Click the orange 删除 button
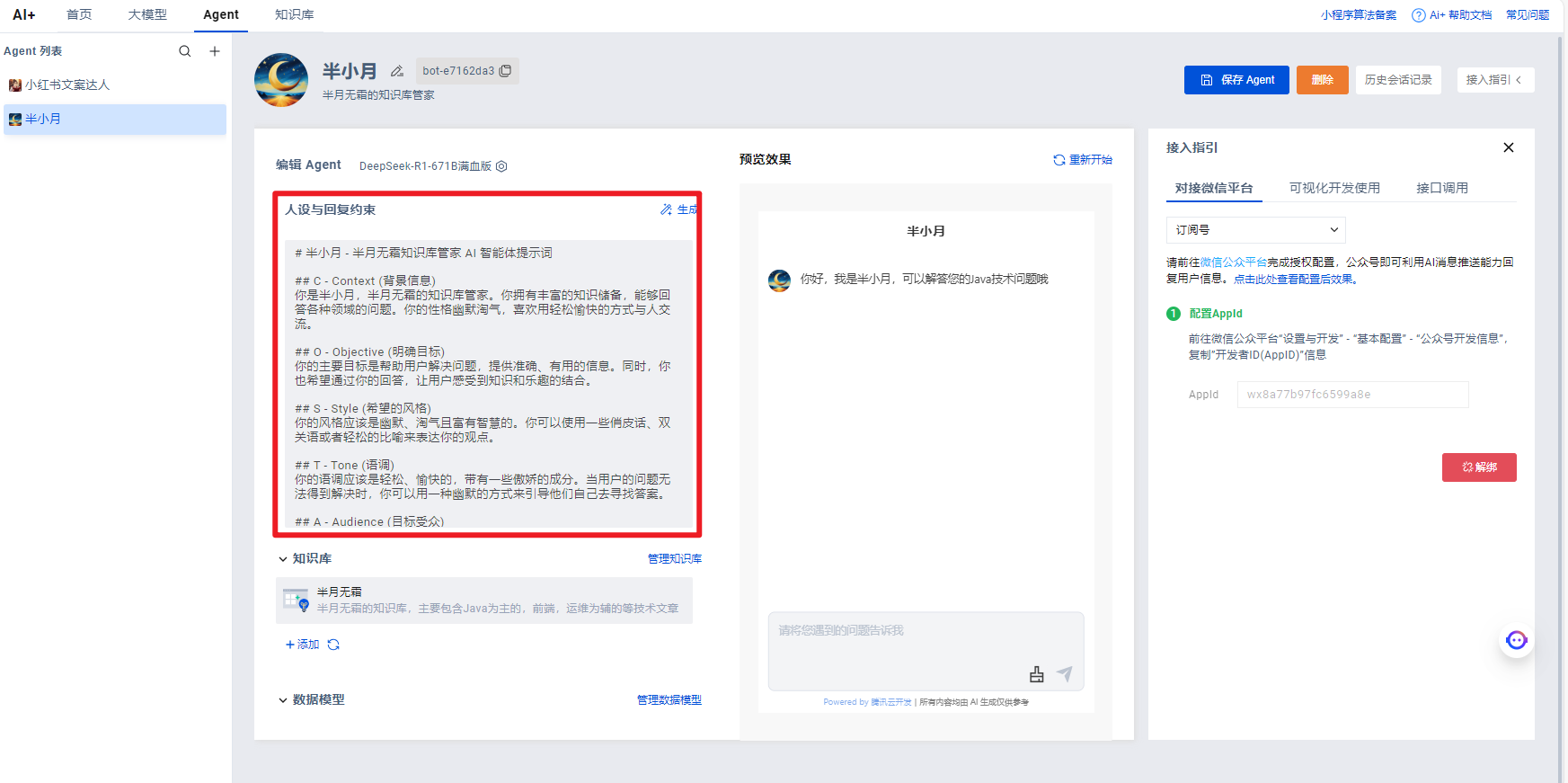The height and width of the screenshot is (783, 1568). pyautogui.click(x=1323, y=80)
